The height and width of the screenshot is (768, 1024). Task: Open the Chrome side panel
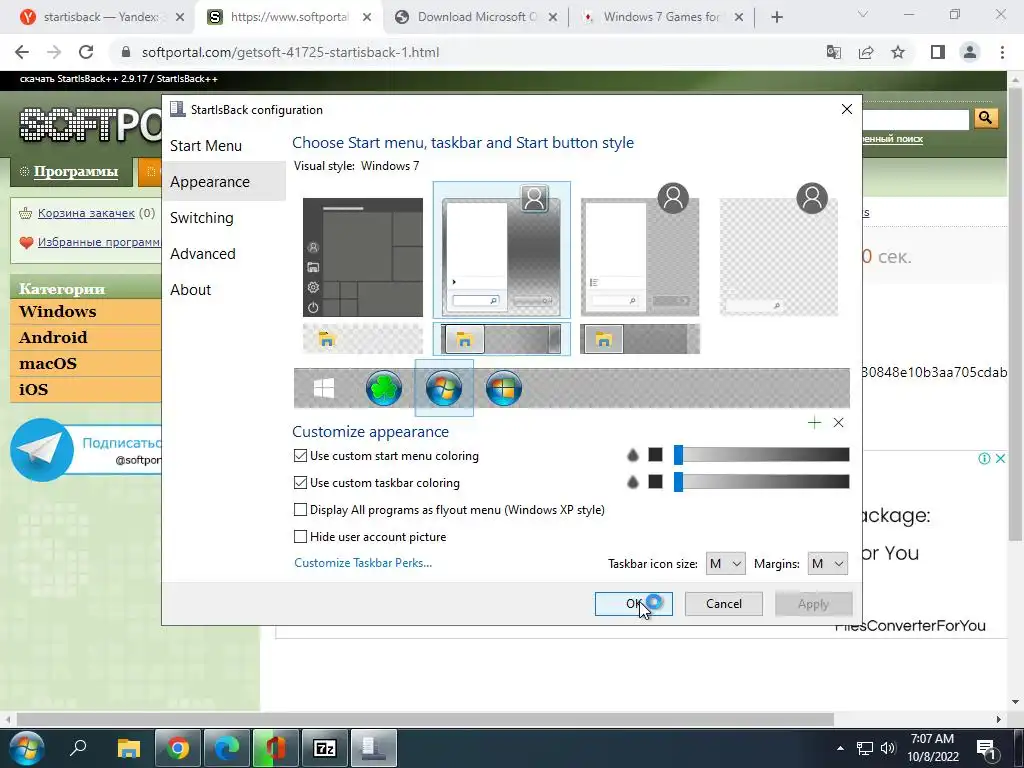(938, 52)
